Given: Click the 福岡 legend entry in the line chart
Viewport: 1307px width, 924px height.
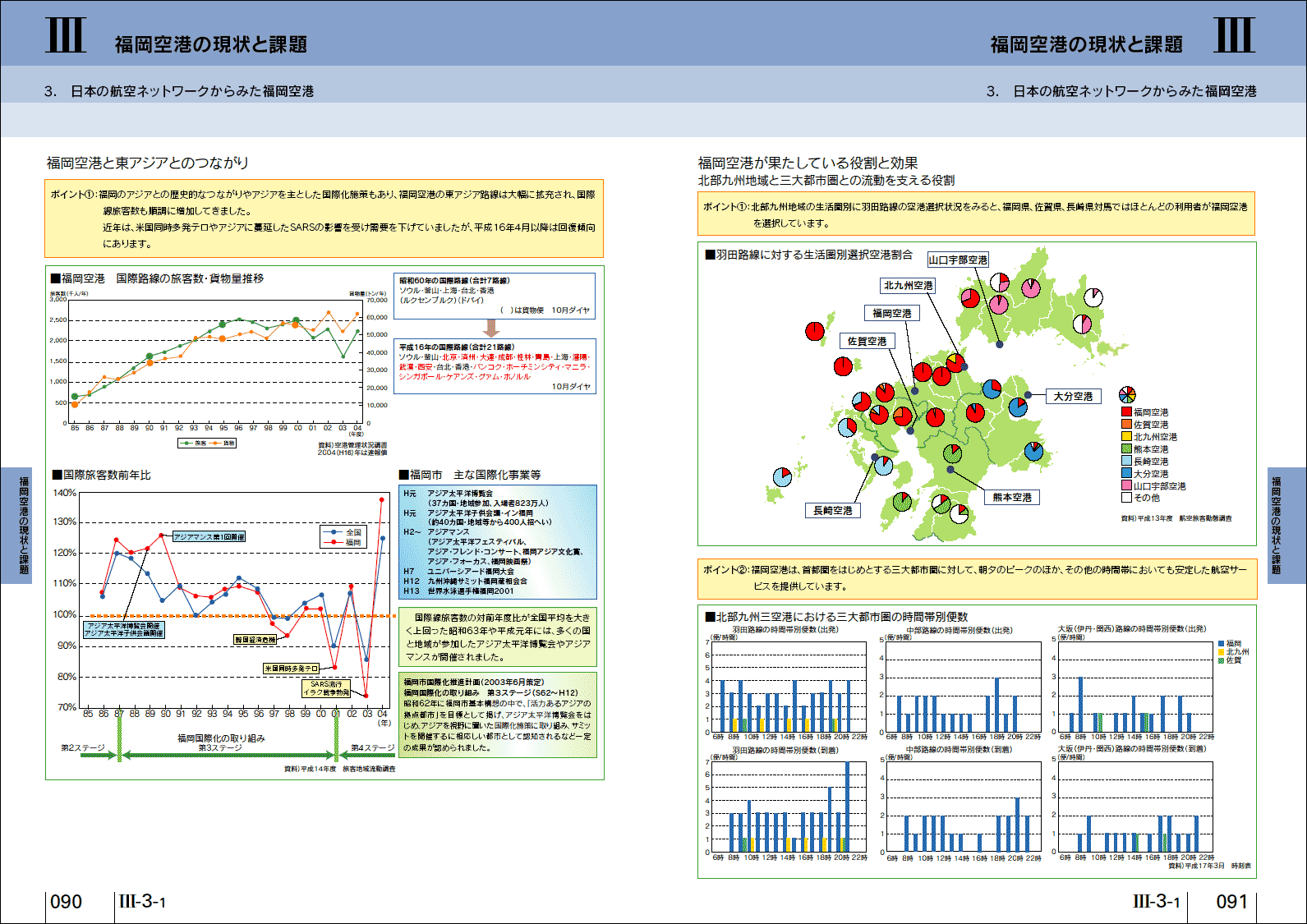Looking at the screenshot, I should [x=343, y=542].
